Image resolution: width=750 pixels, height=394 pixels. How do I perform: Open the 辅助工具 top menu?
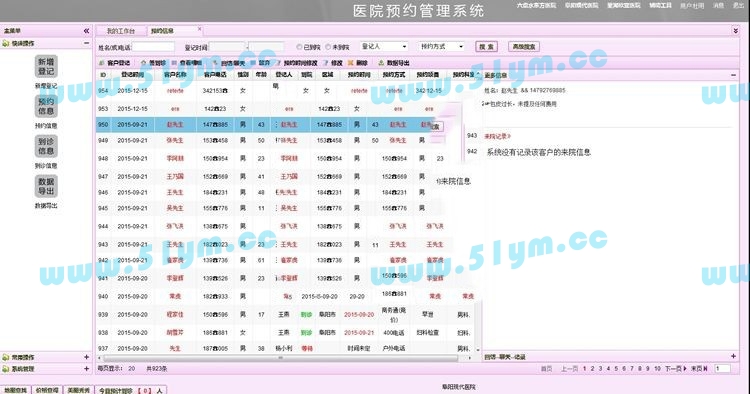point(661,6)
